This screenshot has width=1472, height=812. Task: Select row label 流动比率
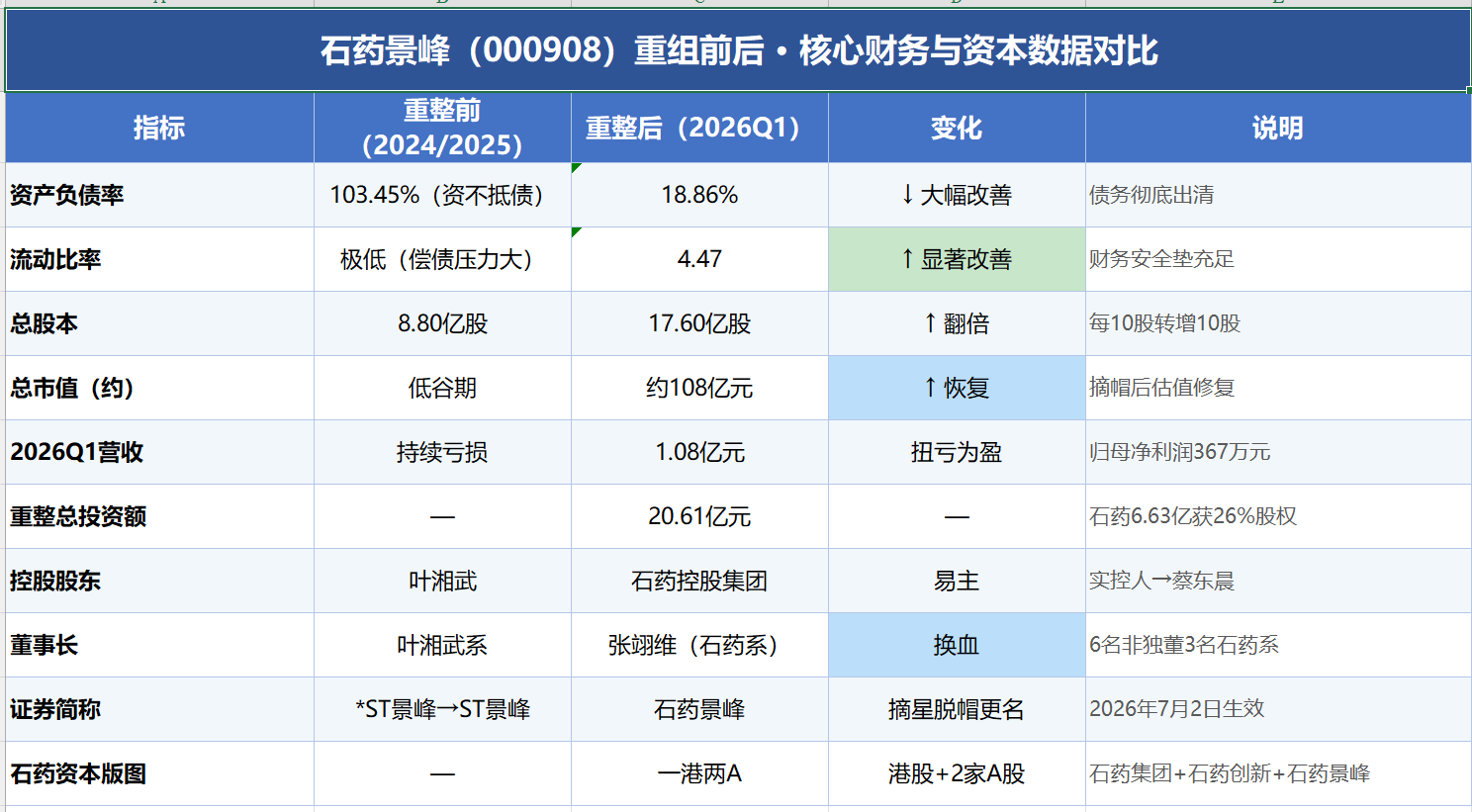click(159, 259)
